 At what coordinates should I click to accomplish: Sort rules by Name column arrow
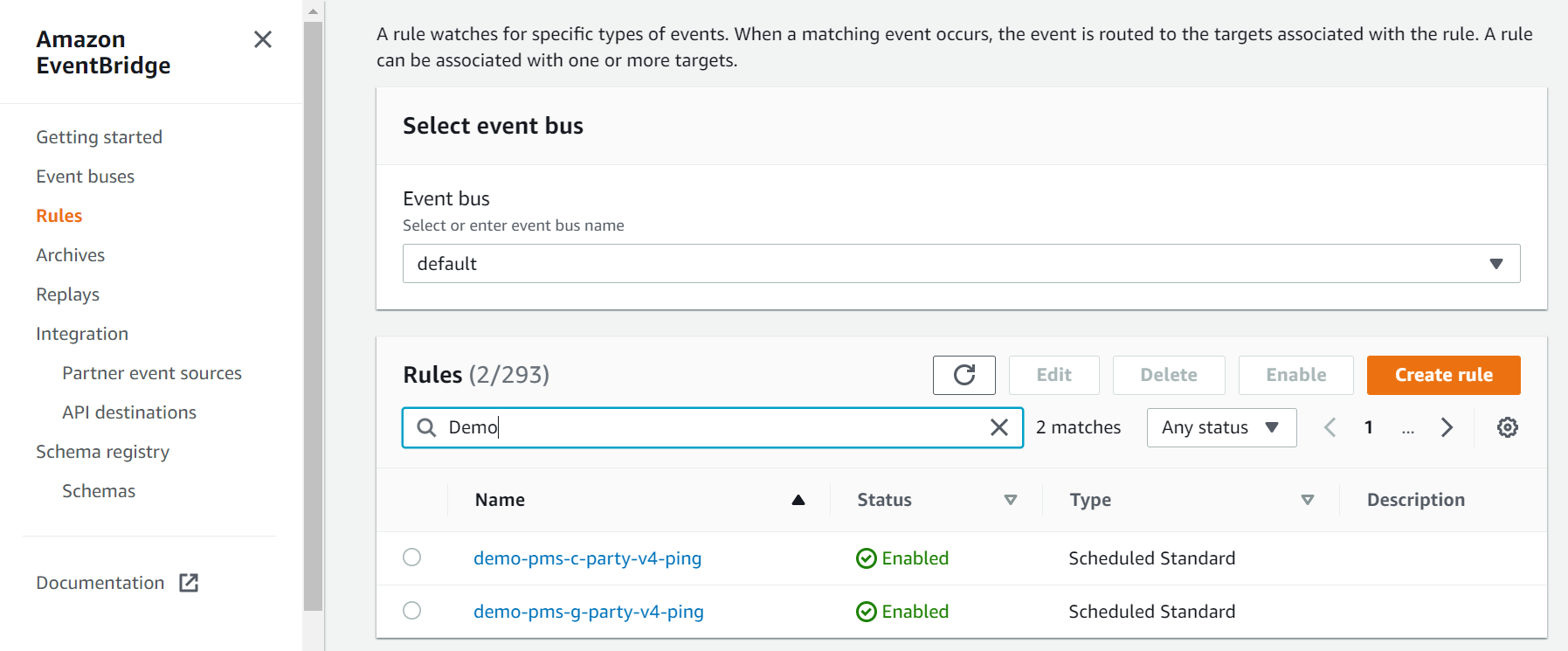coord(798,500)
